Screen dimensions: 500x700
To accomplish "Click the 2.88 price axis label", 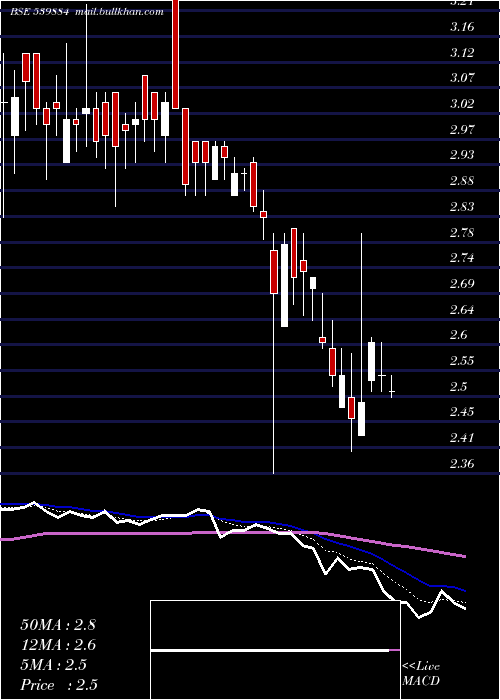I will (x=462, y=181).
